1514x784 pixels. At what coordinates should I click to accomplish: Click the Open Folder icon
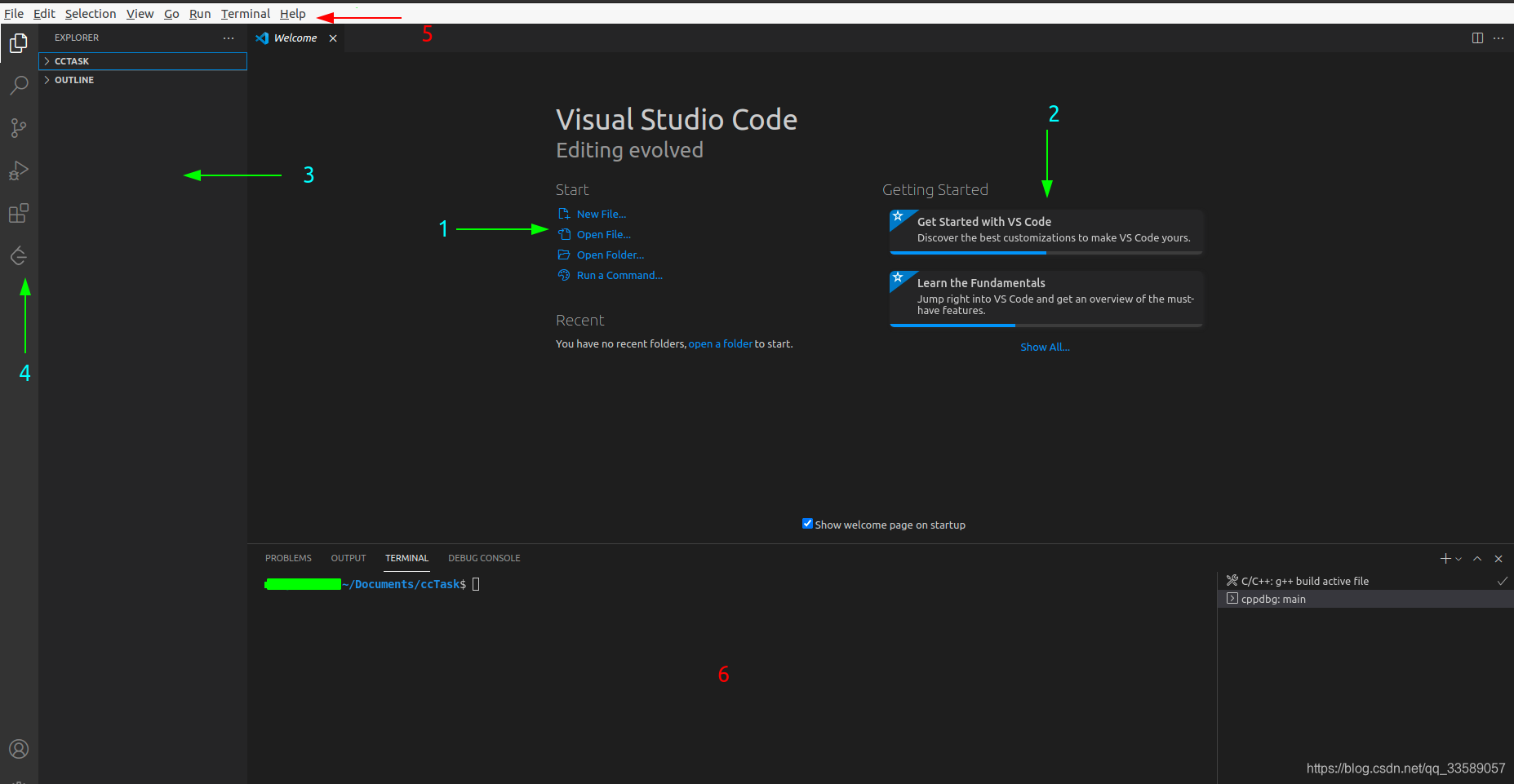pos(564,255)
